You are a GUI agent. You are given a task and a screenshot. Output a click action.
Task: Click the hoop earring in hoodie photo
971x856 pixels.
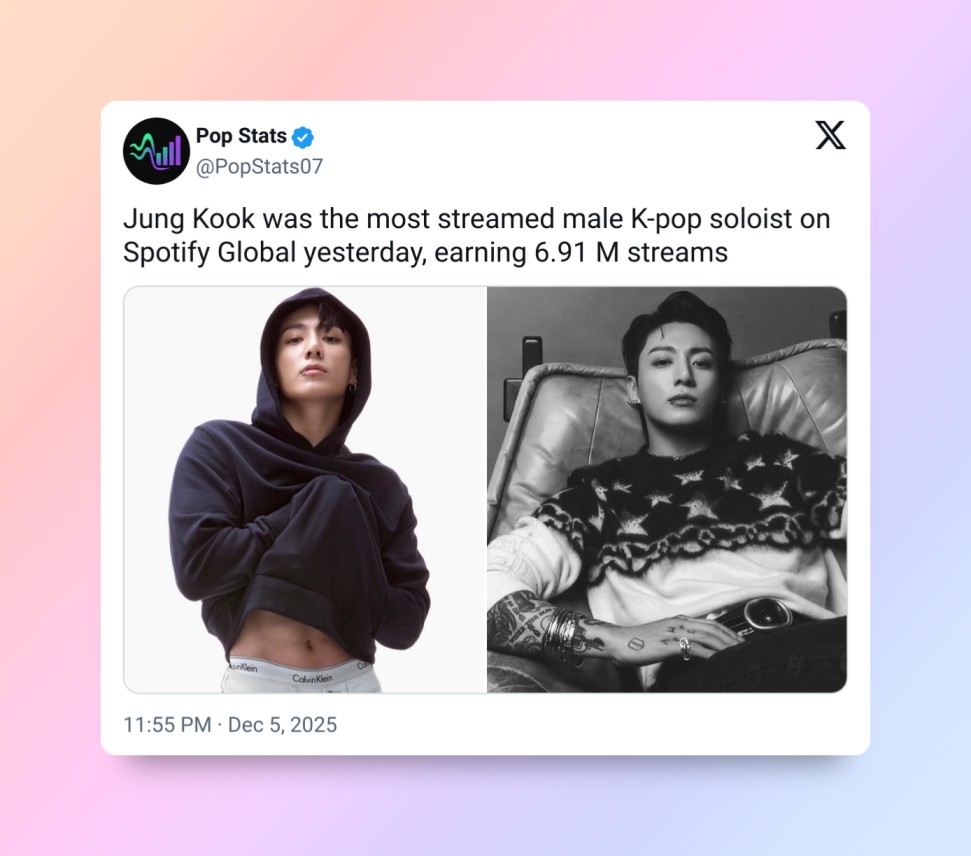coord(352,388)
